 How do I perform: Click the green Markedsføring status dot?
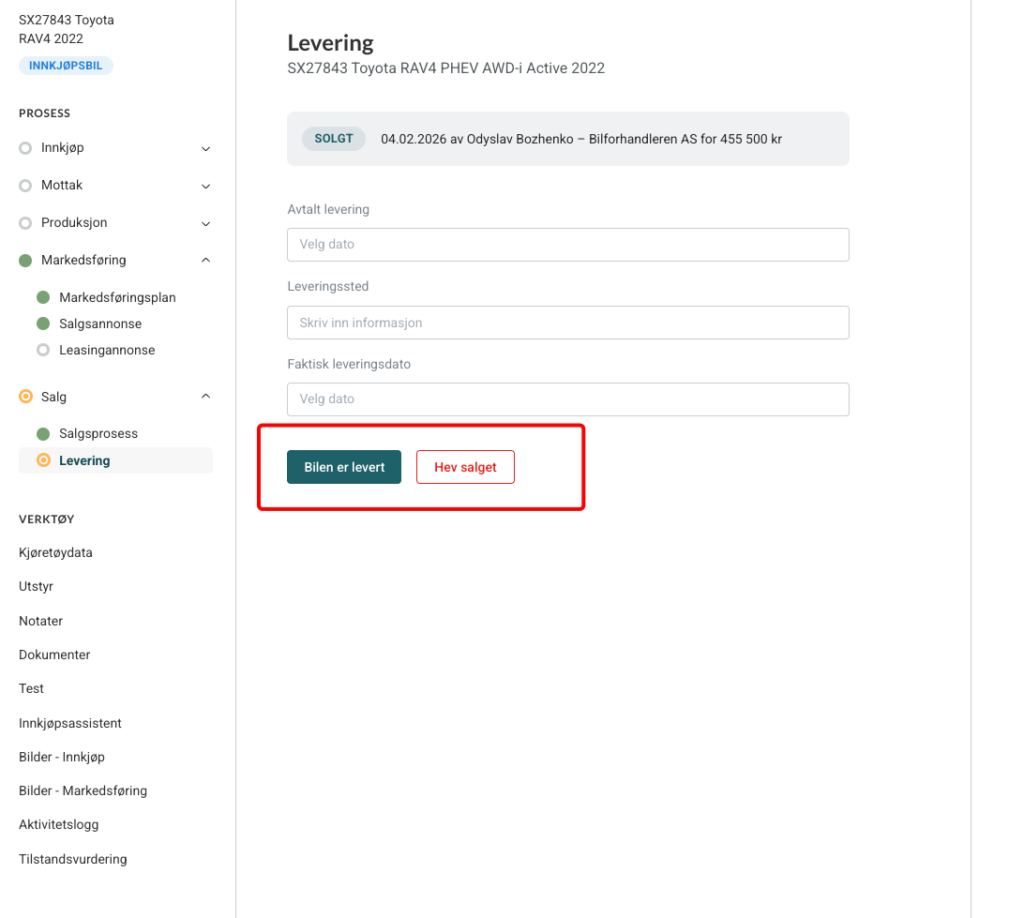click(x=26, y=260)
